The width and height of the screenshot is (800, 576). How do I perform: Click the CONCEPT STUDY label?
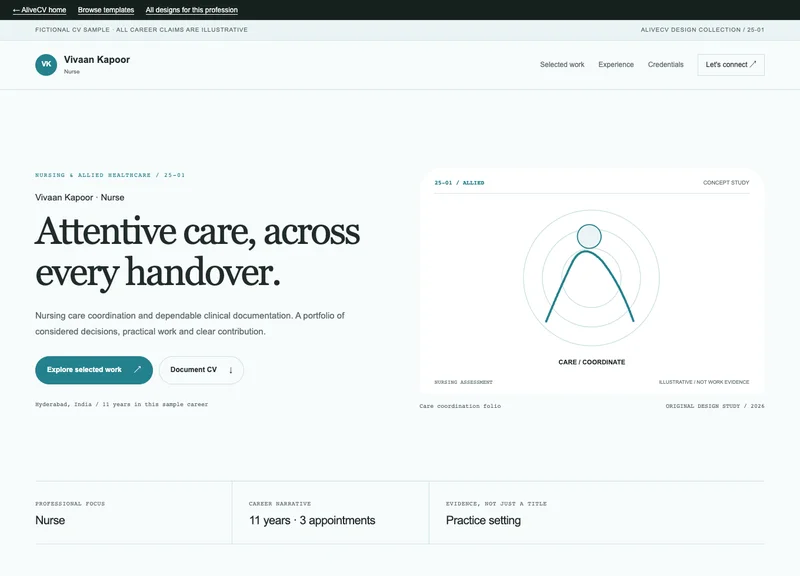pos(726,183)
